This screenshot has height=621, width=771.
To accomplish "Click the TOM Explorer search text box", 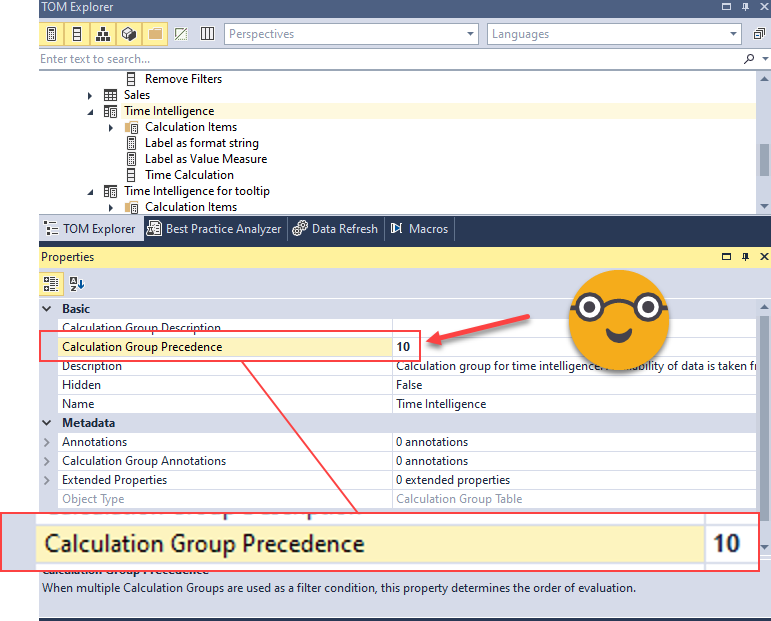I will 380,59.
